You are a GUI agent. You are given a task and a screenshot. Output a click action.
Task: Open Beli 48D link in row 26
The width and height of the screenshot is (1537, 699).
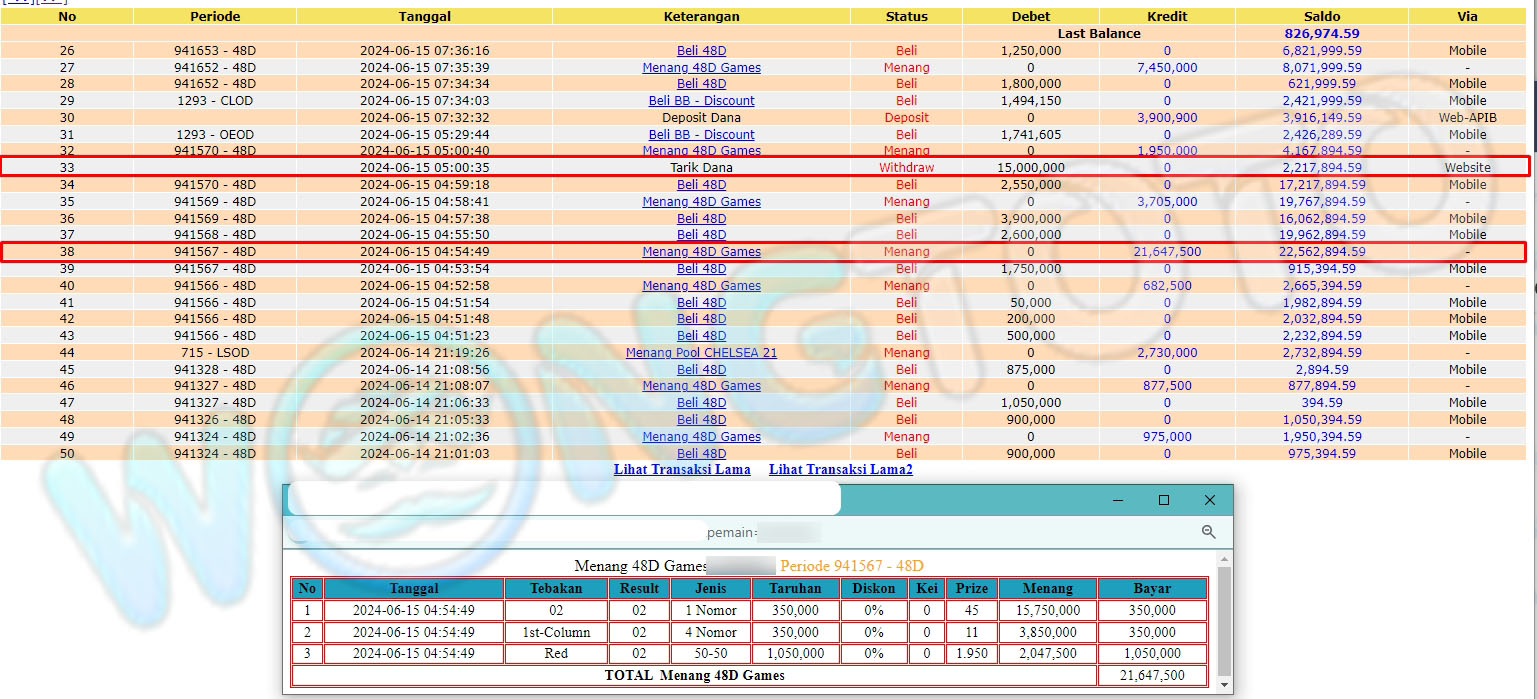[701, 51]
